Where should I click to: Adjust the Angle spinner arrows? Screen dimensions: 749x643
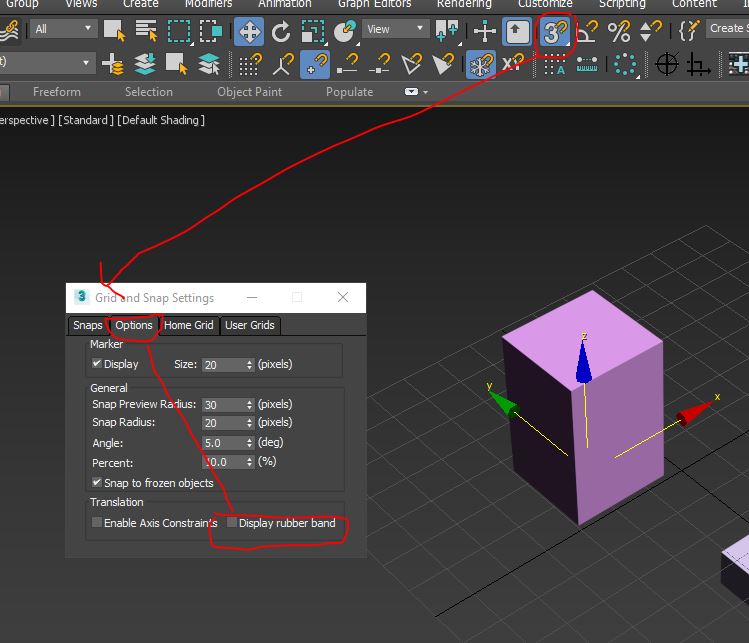[249, 443]
